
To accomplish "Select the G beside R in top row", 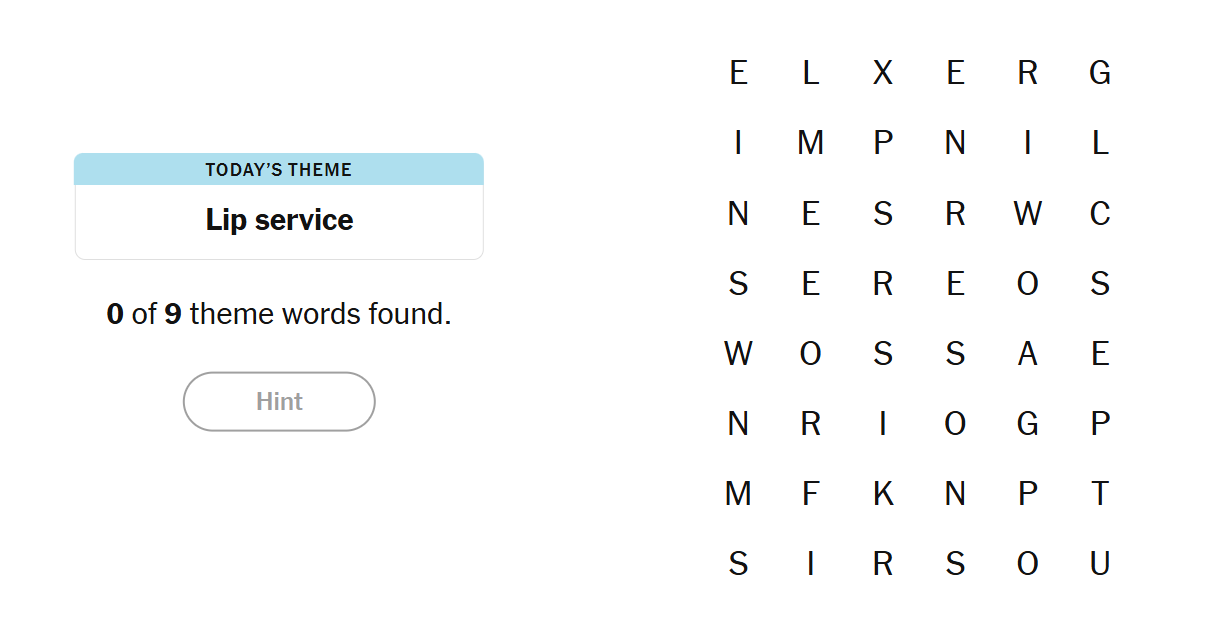I will [x=1100, y=73].
